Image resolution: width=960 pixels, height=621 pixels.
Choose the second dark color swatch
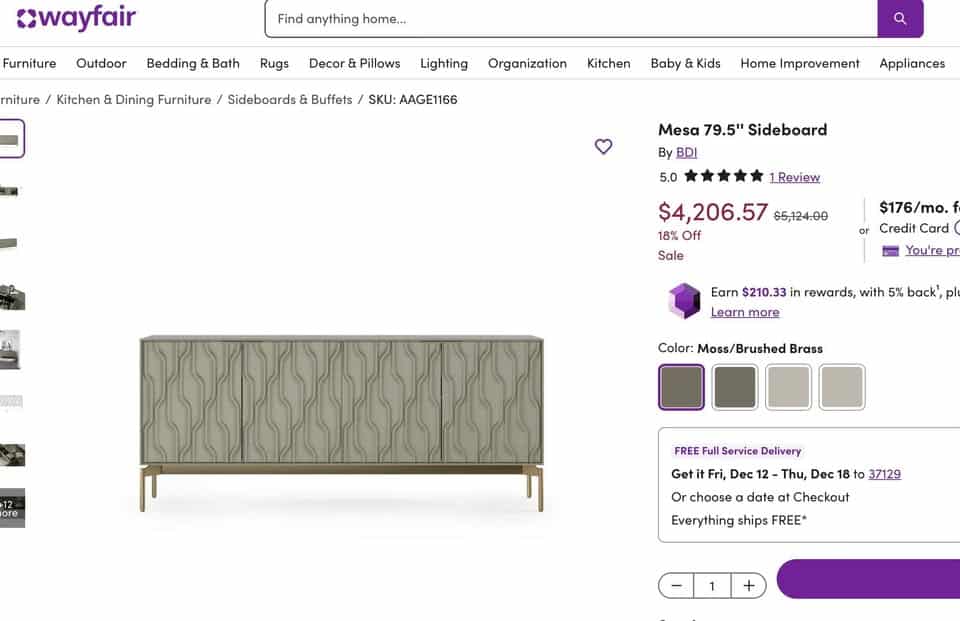tap(735, 387)
